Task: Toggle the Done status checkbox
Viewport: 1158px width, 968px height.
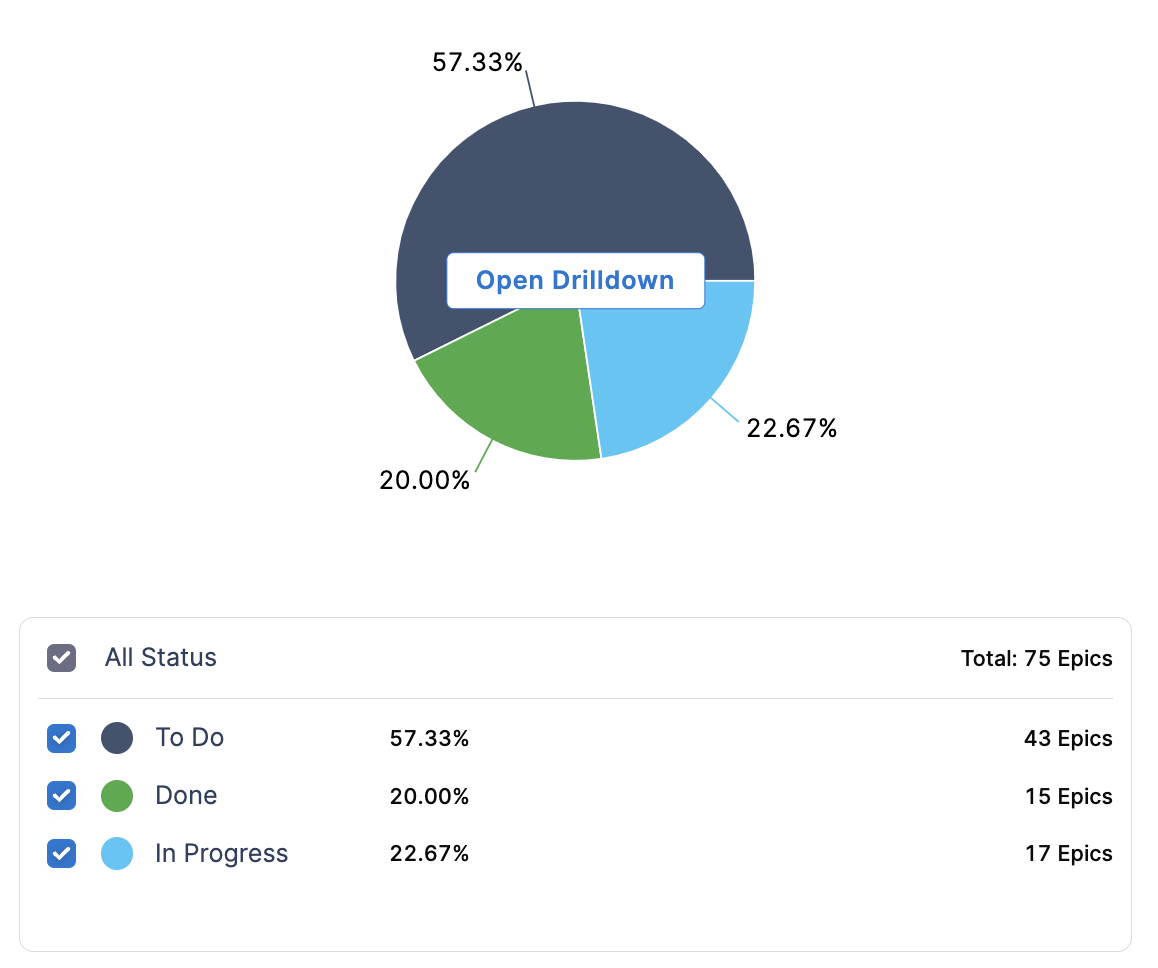Action: 62,796
